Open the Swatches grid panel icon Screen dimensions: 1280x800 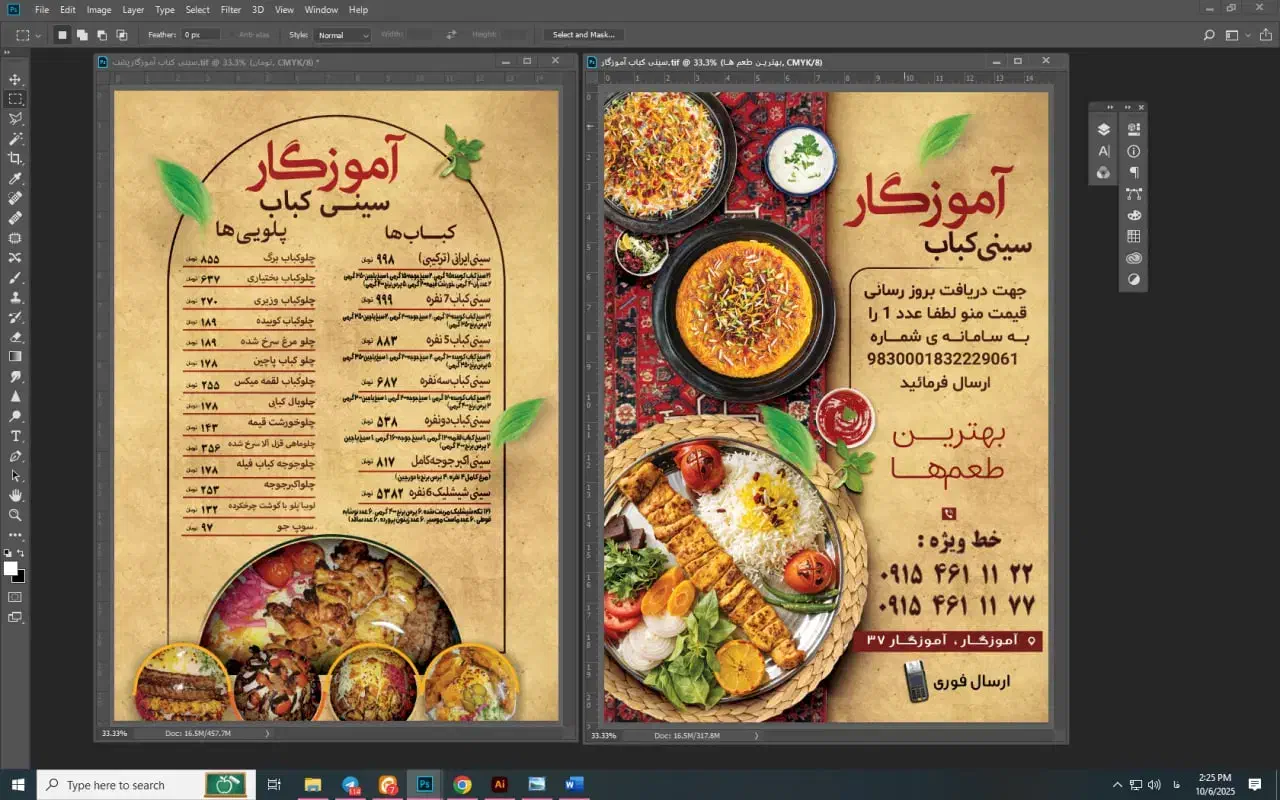coord(1134,237)
